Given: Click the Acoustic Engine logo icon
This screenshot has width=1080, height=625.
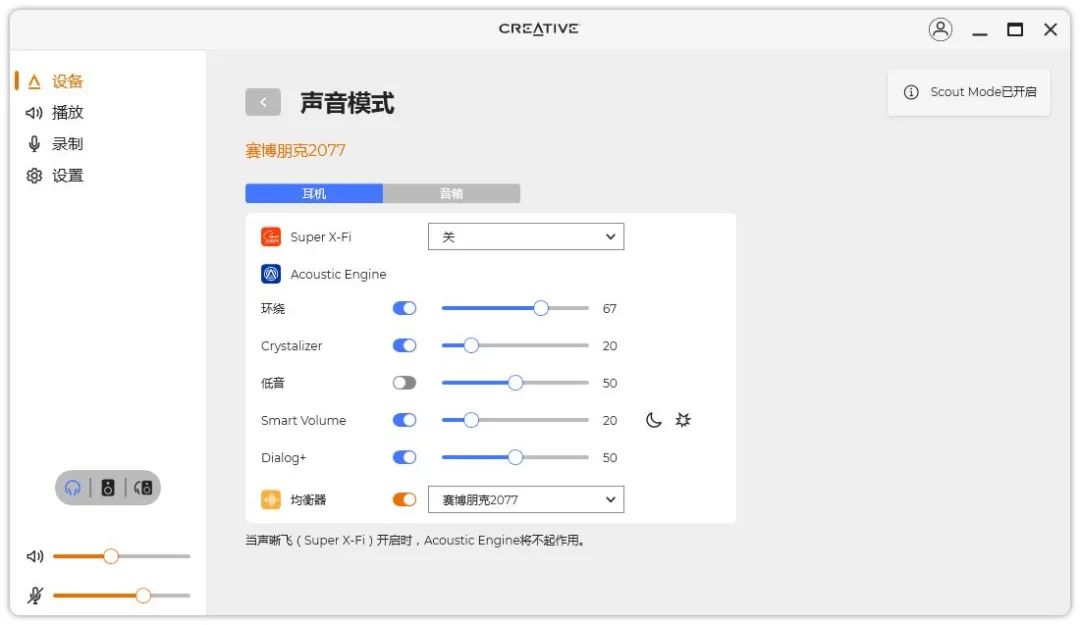Looking at the screenshot, I should click(x=270, y=274).
